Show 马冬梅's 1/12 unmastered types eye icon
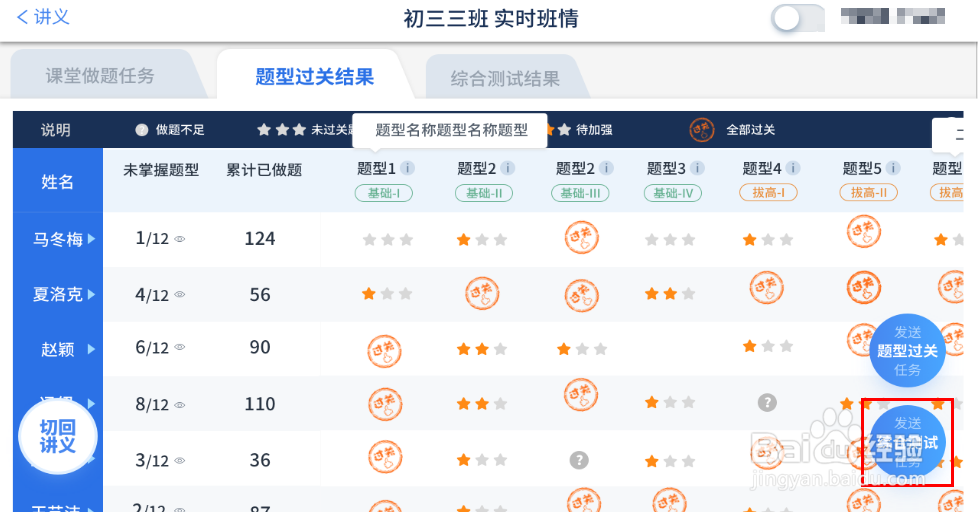Screen dimensions: 978x512 (181, 240)
